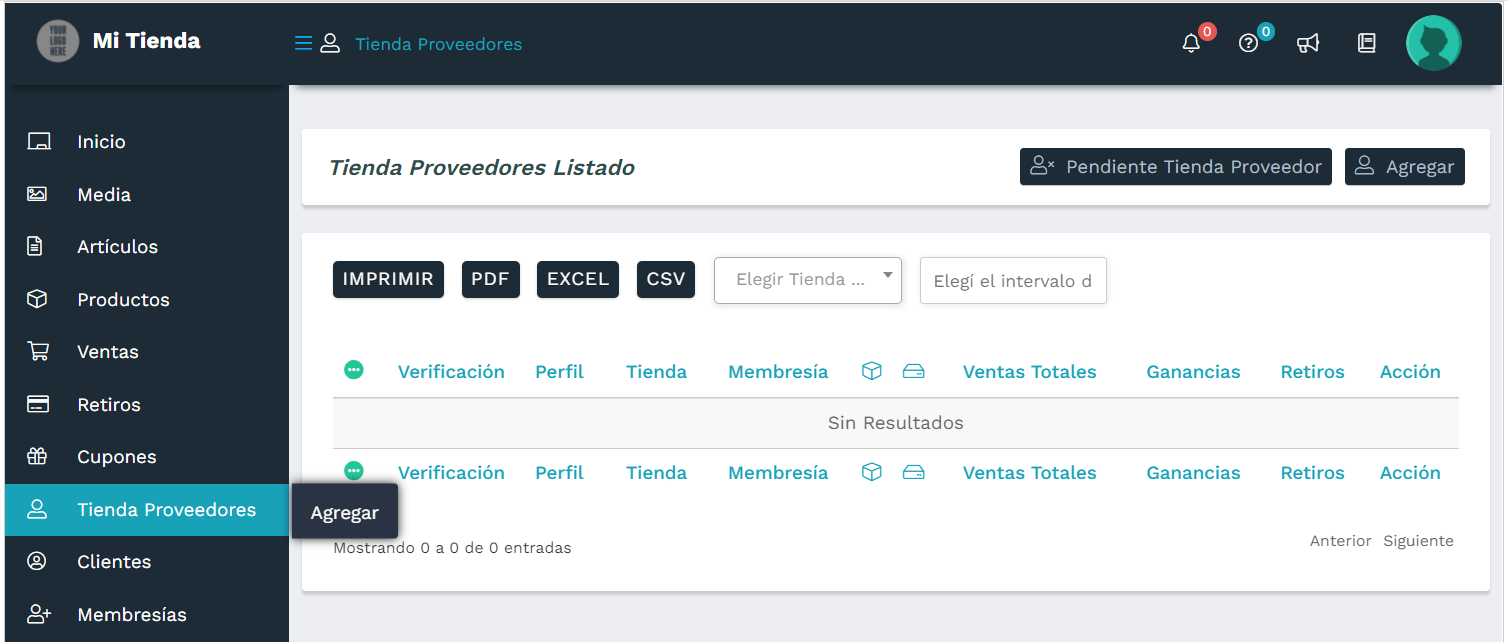The width and height of the screenshot is (1508, 642).
Task: Open Pendiente Tienda Proveedor
Action: click(1175, 166)
